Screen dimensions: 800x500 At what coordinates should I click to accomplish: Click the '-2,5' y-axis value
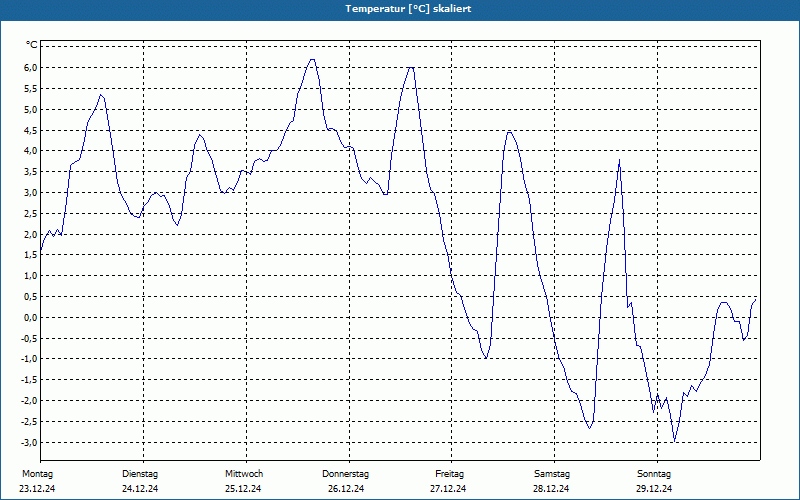tap(29, 422)
